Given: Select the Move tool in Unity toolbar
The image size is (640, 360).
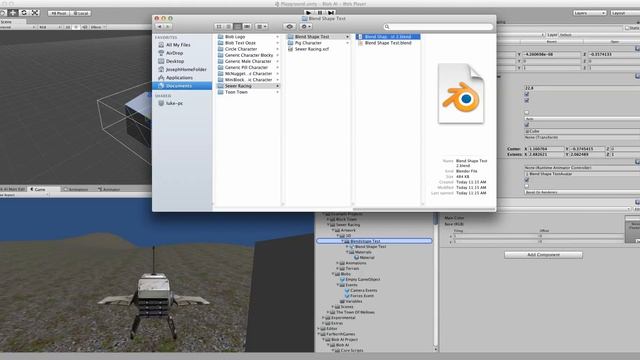Looking at the screenshot, I should coord(13,13).
